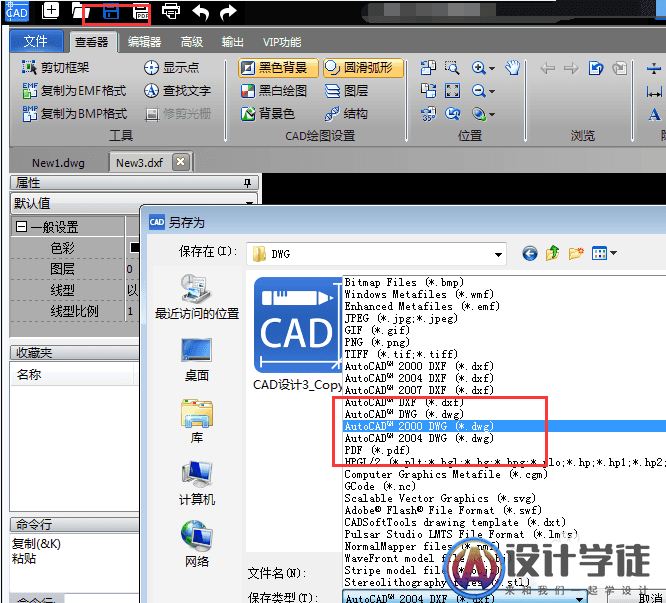Viewport: 666px width, 603px height.
Task: Open the 图层 layers tool
Action: [x=346, y=90]
